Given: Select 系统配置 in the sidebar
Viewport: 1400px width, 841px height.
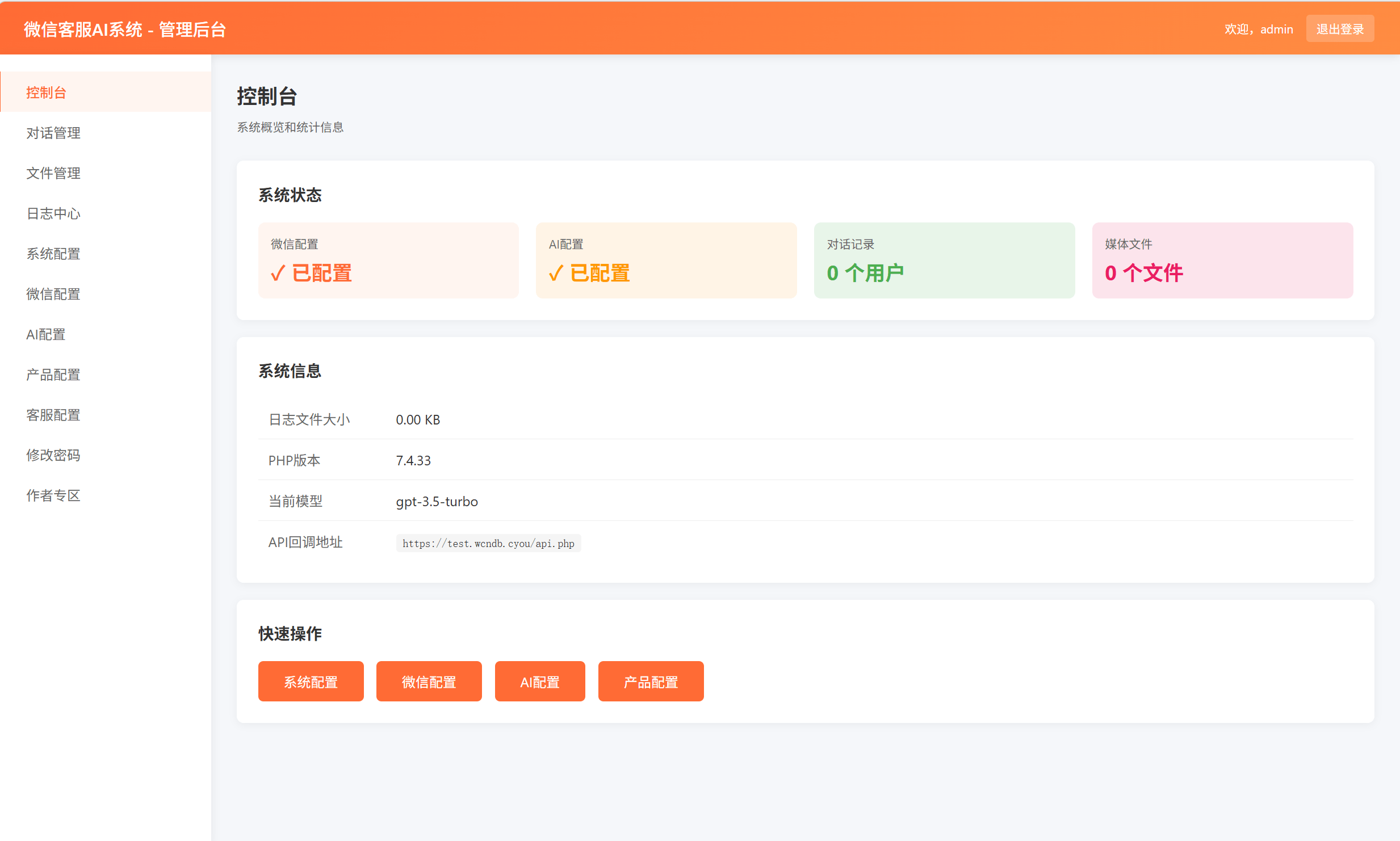Looking at the screenshot, I should (x=53, y=253).
